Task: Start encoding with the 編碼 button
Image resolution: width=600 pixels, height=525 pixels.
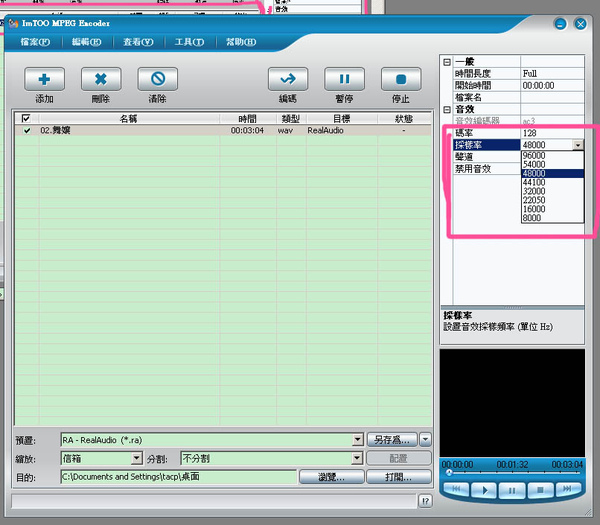Action: (x=288, y=79)
